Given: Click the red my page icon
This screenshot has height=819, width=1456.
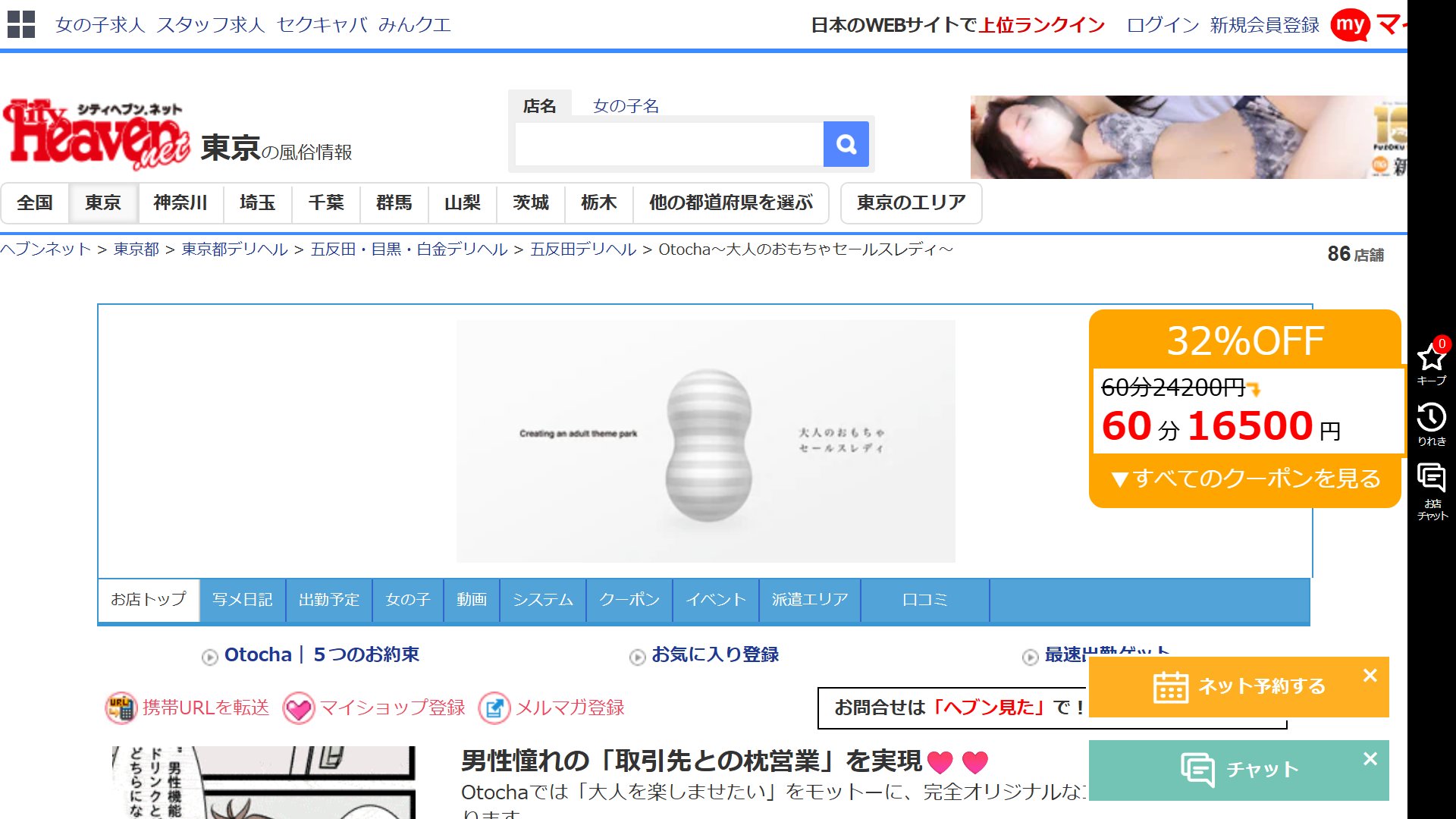Looking at the screenshot, I should coord(1350,25).
